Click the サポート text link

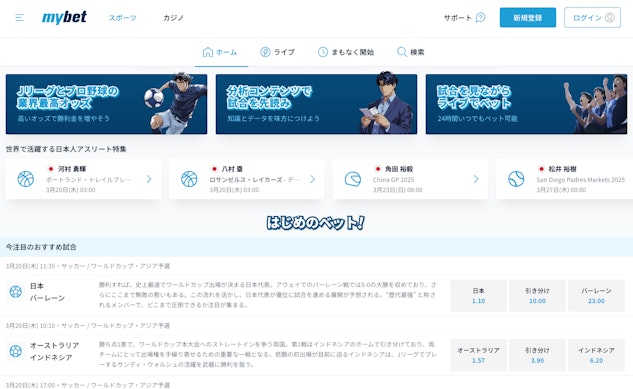pos(457,18)
